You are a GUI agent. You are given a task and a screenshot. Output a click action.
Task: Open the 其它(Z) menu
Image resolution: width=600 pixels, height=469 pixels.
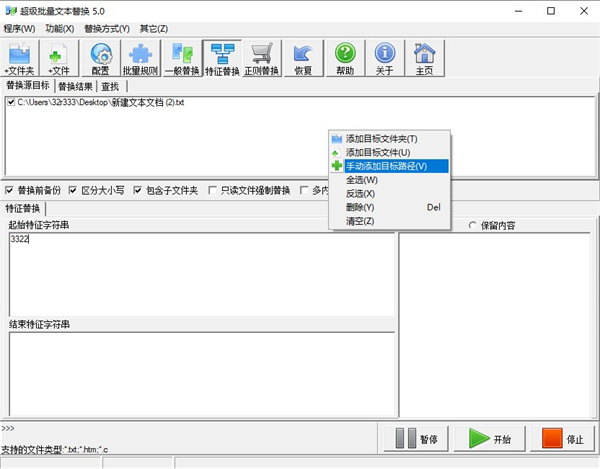[153, 29]
